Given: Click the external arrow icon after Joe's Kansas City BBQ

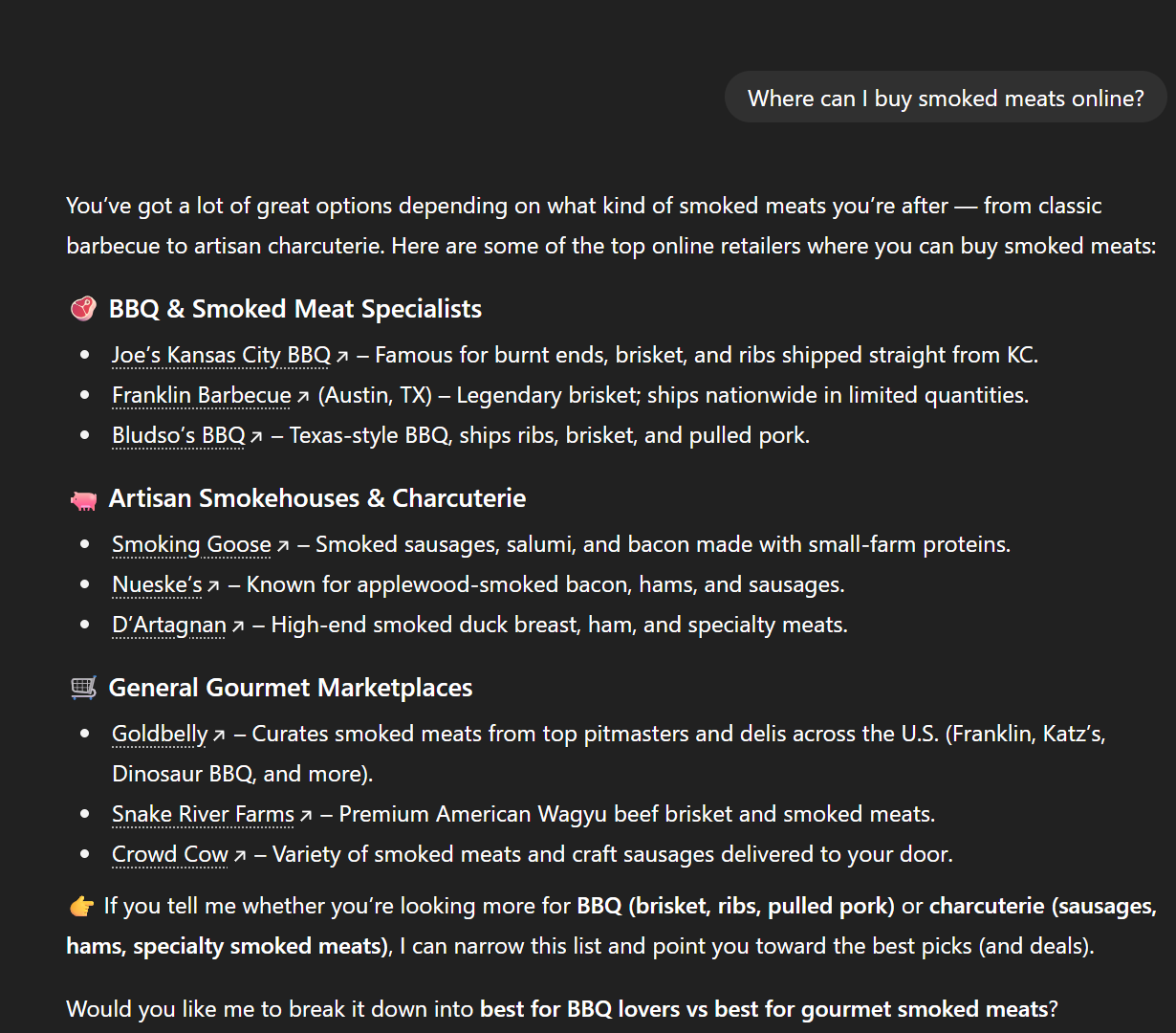Looking at the screenshot, I should tap(342, 357).
